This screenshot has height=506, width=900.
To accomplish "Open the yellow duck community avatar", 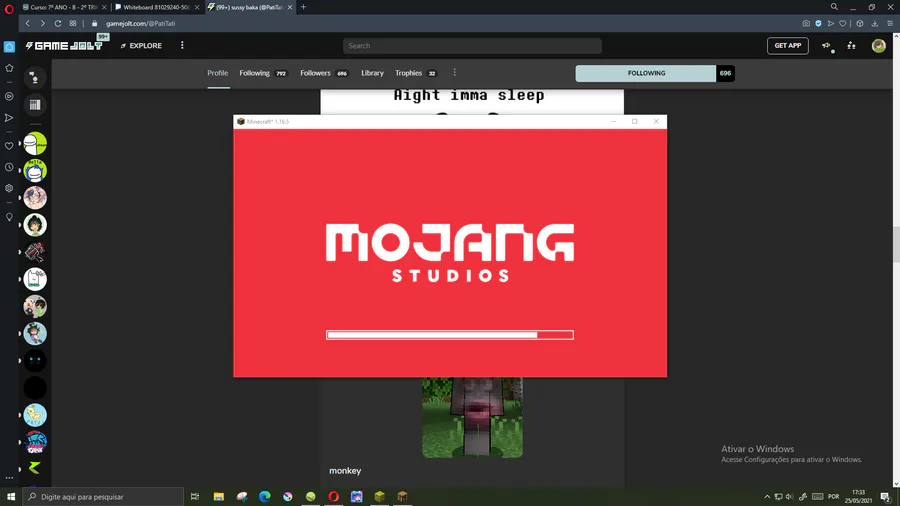I will point(35,415).
